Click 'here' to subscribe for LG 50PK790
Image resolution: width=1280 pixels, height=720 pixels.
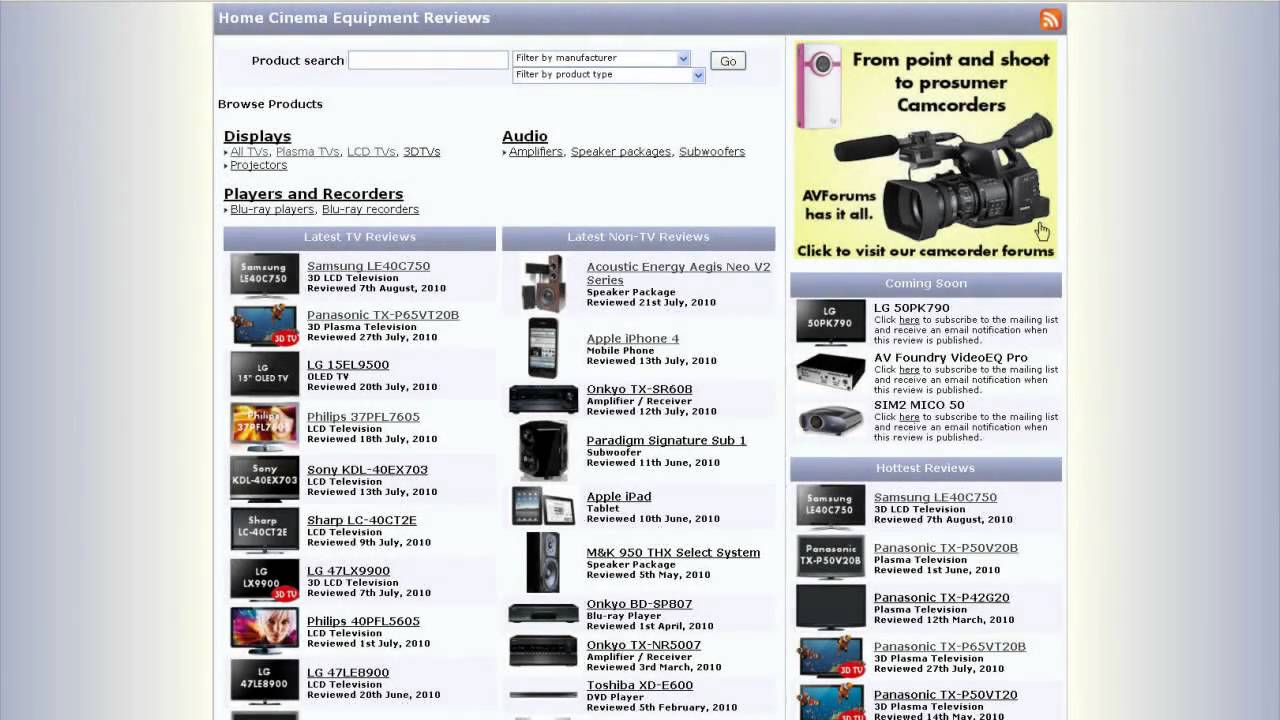pyautogui.click(x=909, y=320)
